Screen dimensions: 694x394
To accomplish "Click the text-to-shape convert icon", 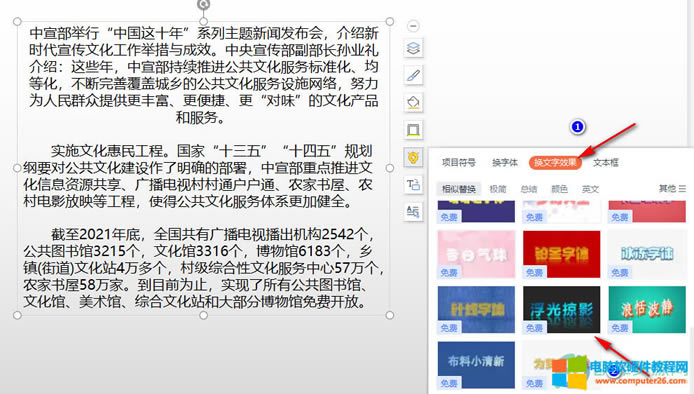I will (413, 185).
